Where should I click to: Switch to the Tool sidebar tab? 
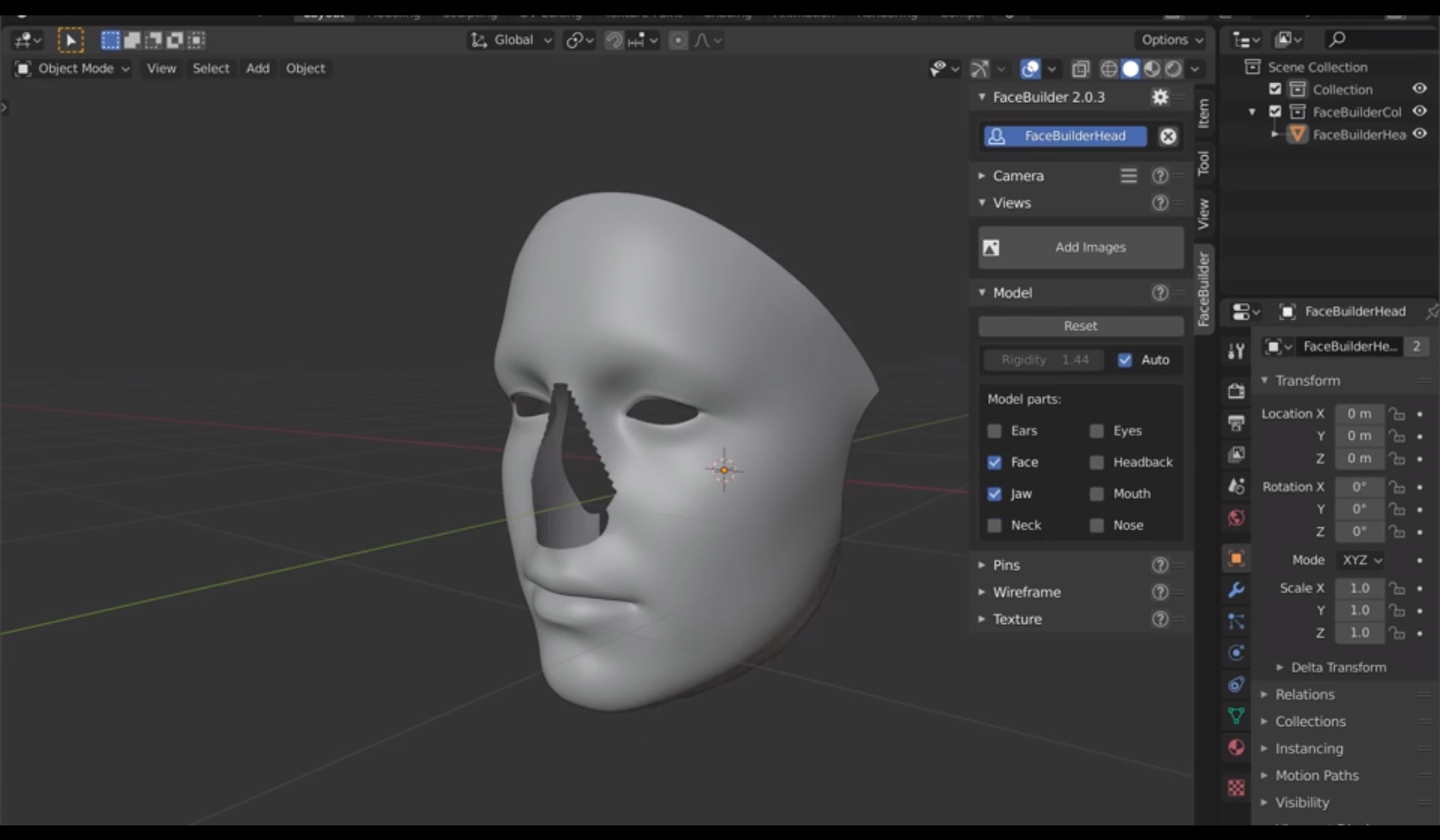(x=1203, y=163)
